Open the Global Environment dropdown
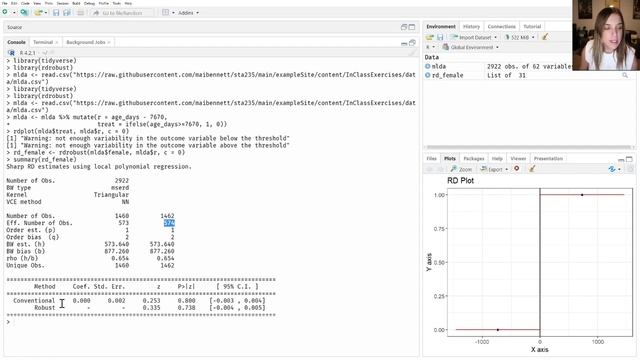The image size is (640, 360). [470, 47]
